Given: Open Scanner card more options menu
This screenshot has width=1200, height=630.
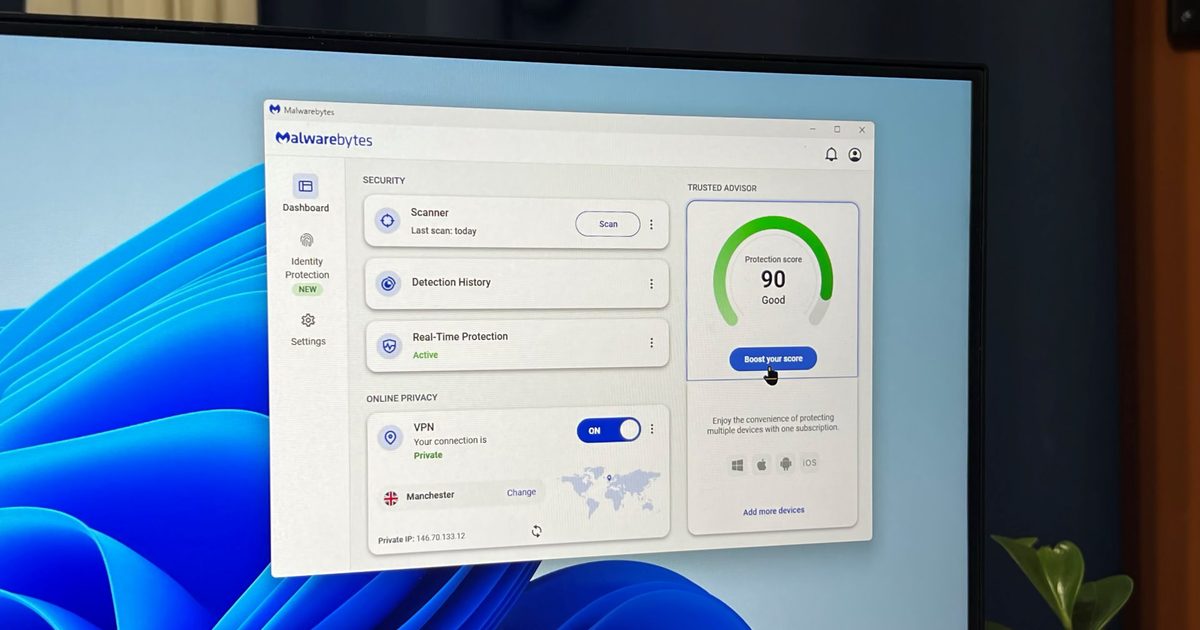Looking at the screenshot, I should [651, 225].
